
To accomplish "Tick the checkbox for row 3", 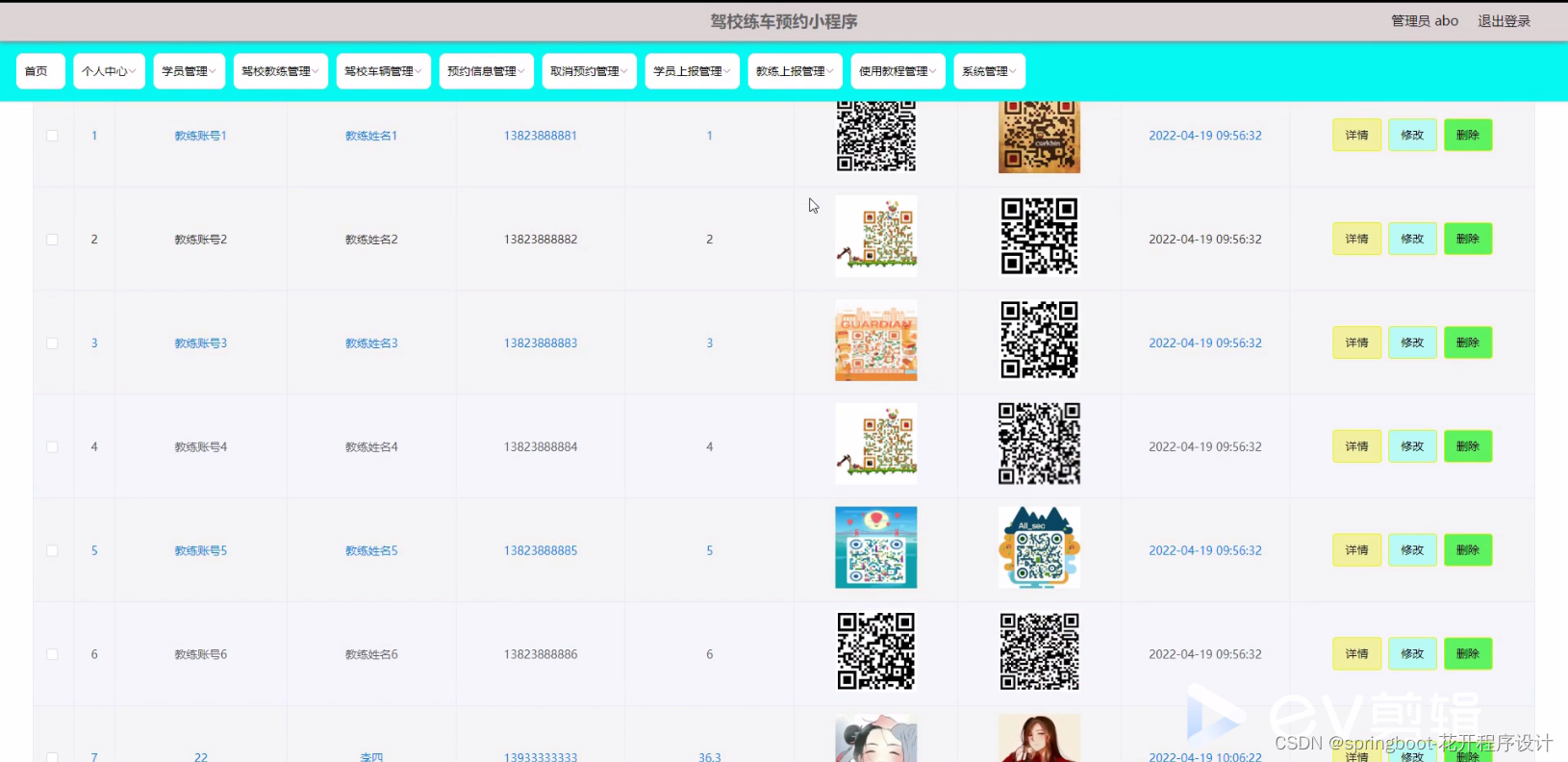I will [x=53, y=343].
